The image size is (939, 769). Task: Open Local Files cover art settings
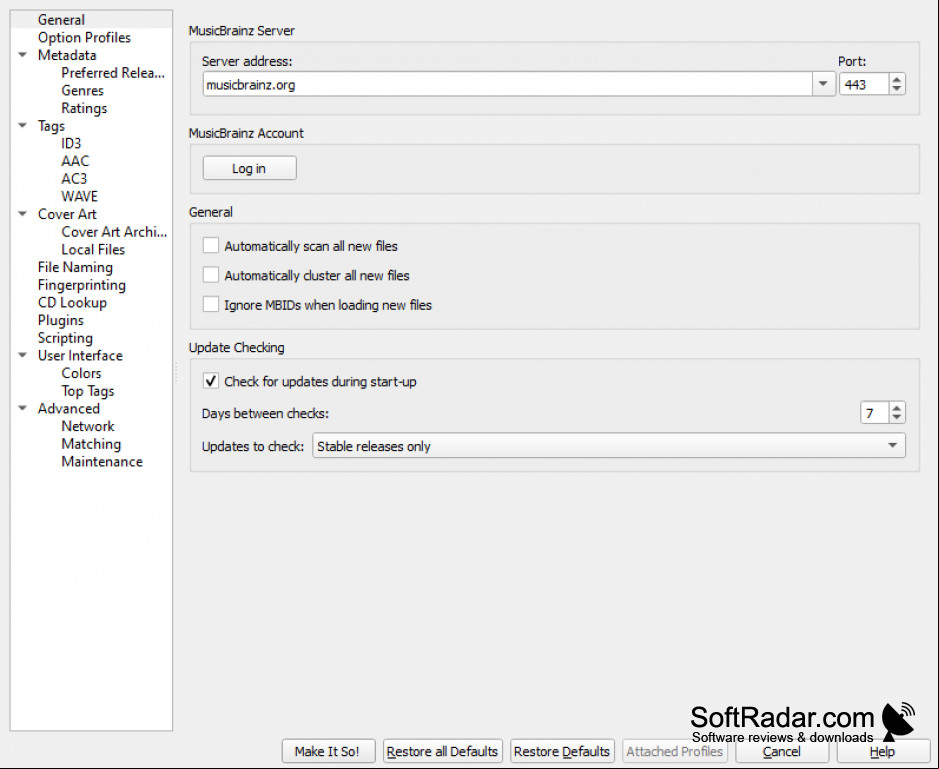click(93, 249)
